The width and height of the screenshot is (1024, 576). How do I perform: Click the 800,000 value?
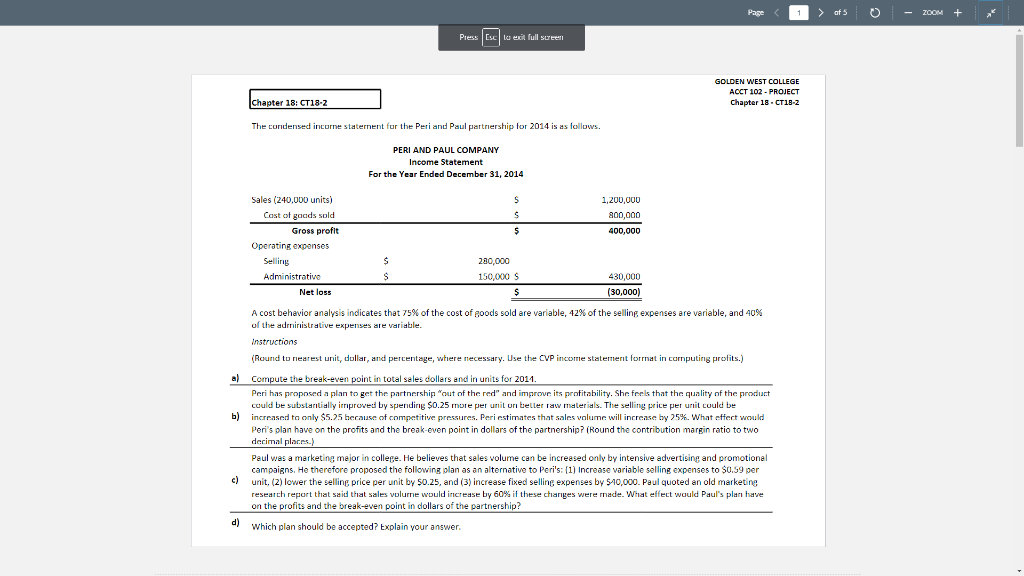pyautogui.click(x=624, y=215)
